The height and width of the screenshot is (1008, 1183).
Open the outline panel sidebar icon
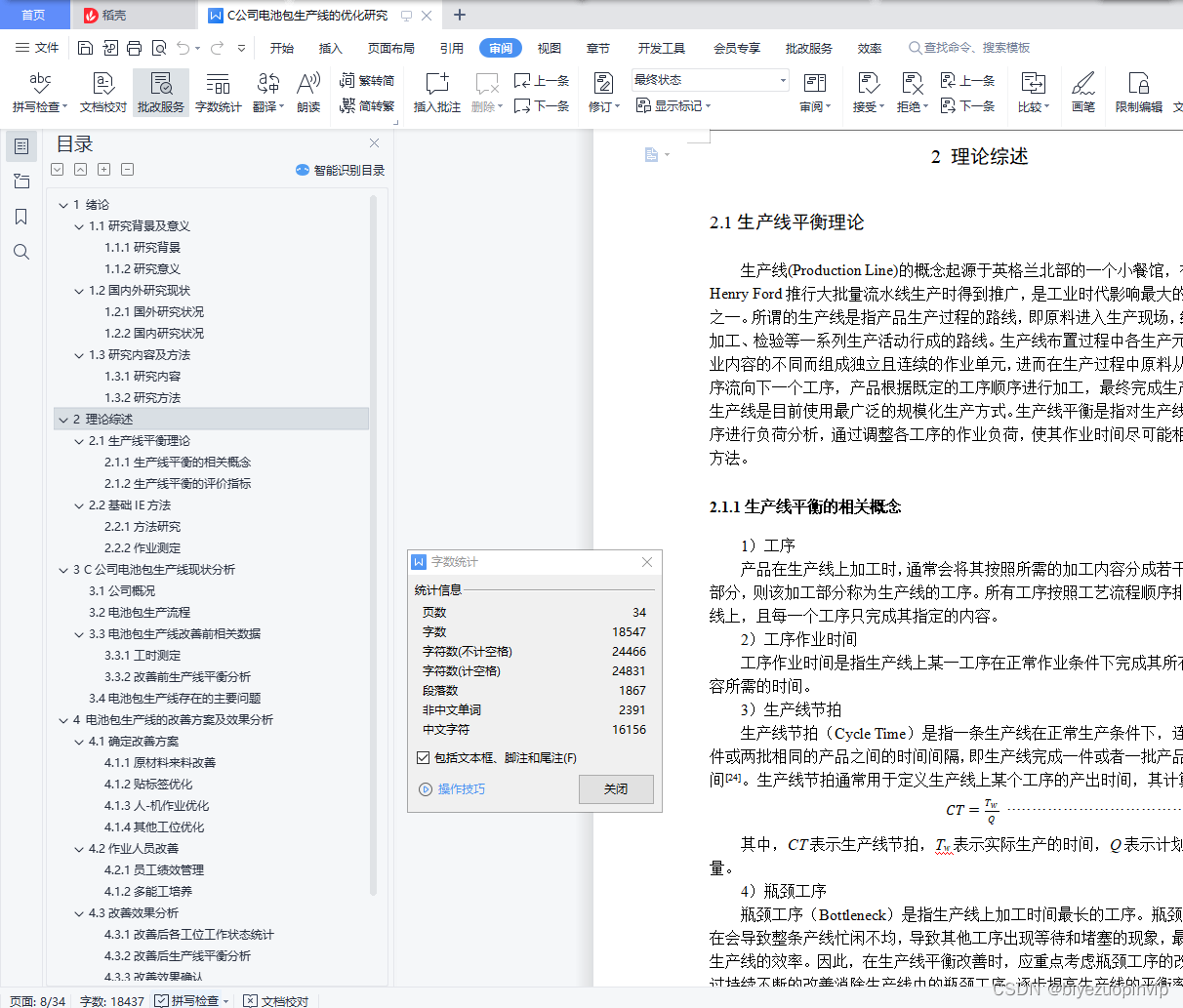point(21,146)
